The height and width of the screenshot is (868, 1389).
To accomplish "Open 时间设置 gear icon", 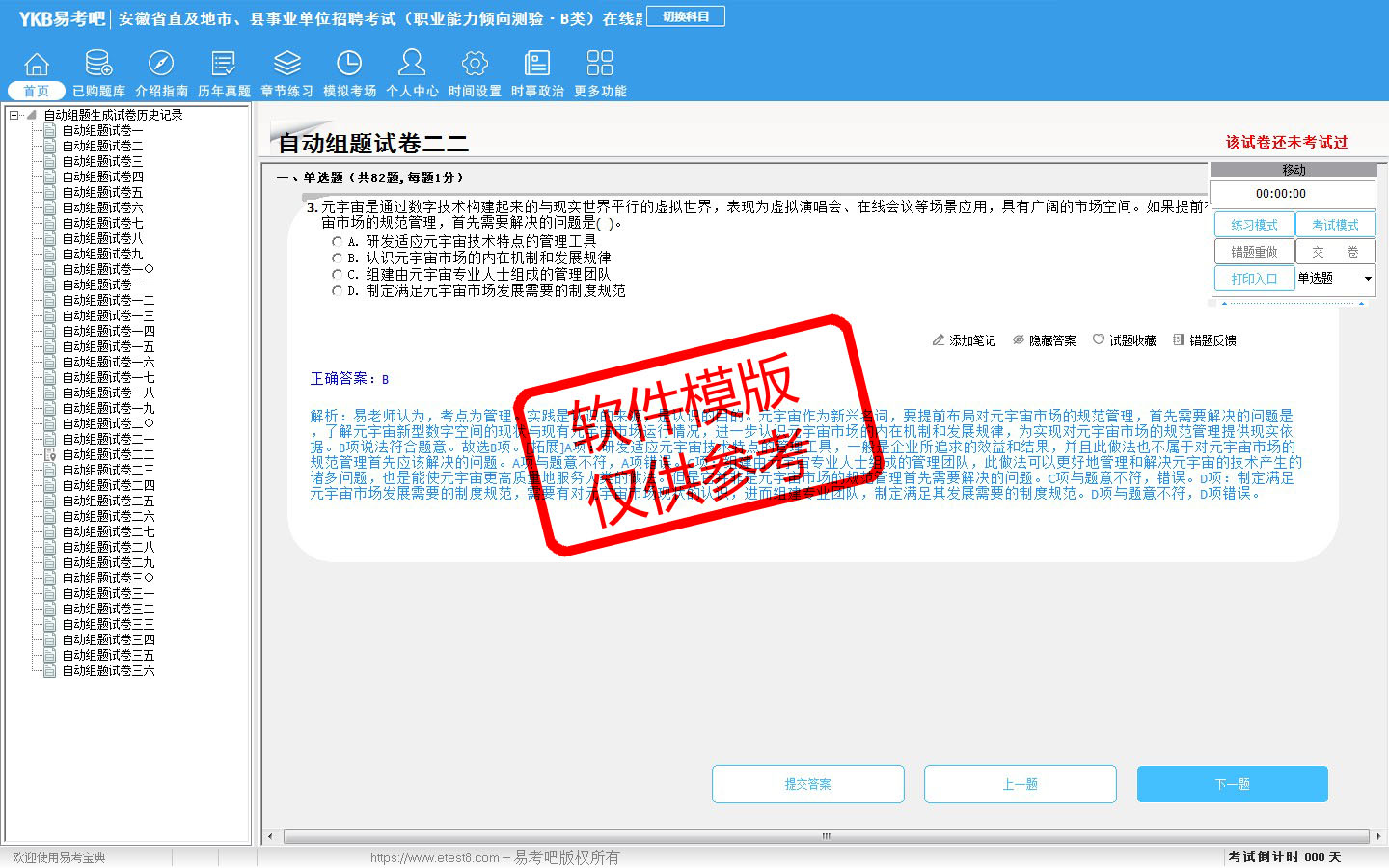I will pyautogui.click(x=475, y=64).
